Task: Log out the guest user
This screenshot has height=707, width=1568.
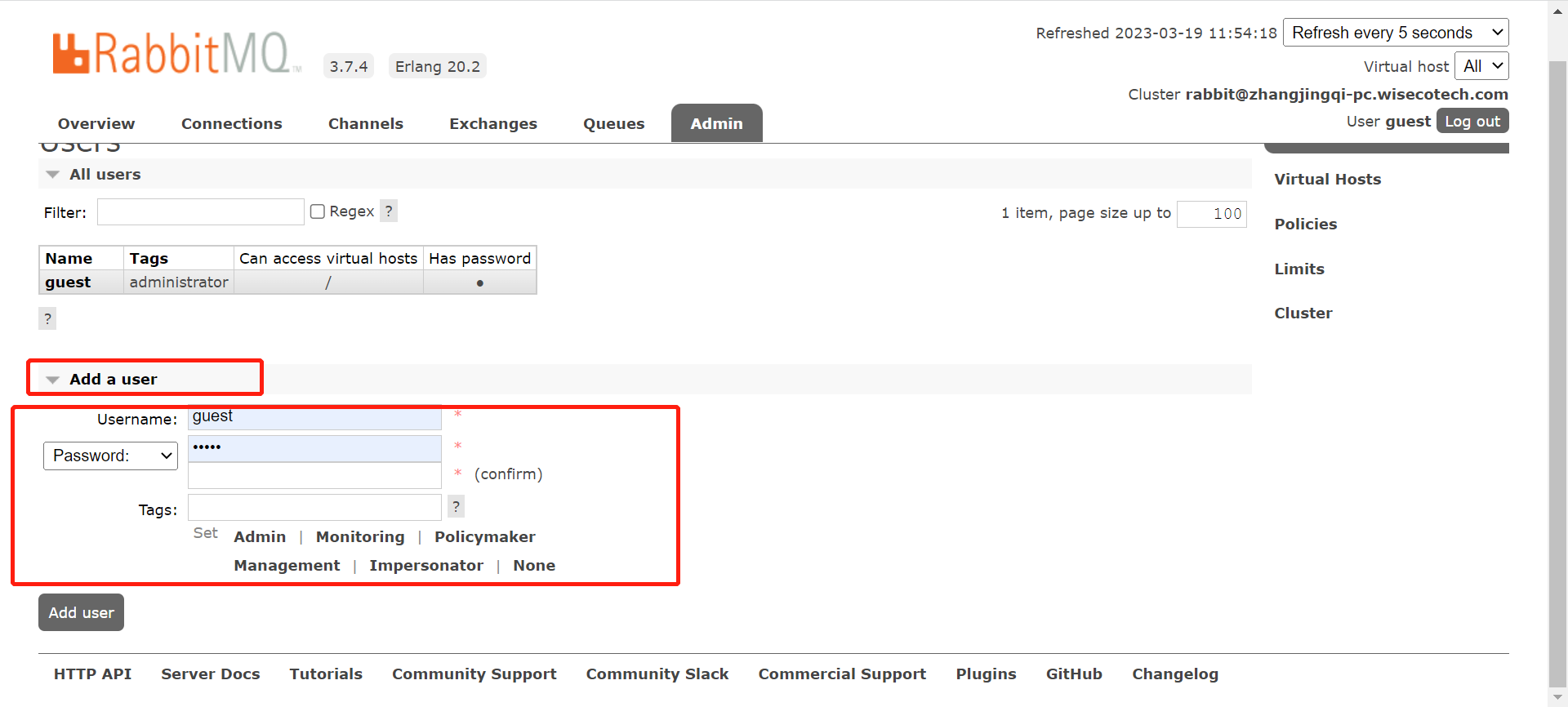Action: [1472, 121]
